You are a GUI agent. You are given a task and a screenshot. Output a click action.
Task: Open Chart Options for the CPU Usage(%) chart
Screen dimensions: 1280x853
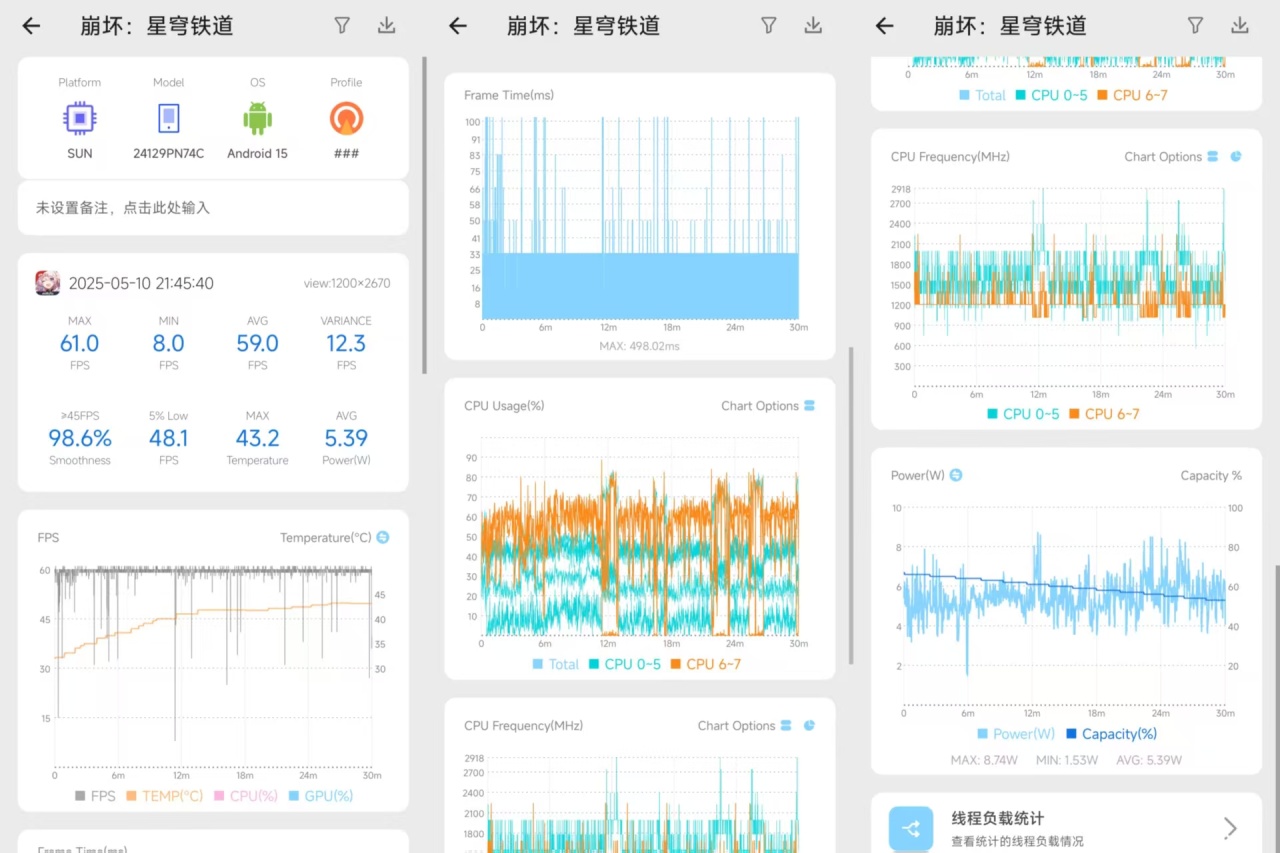[768, 406]
